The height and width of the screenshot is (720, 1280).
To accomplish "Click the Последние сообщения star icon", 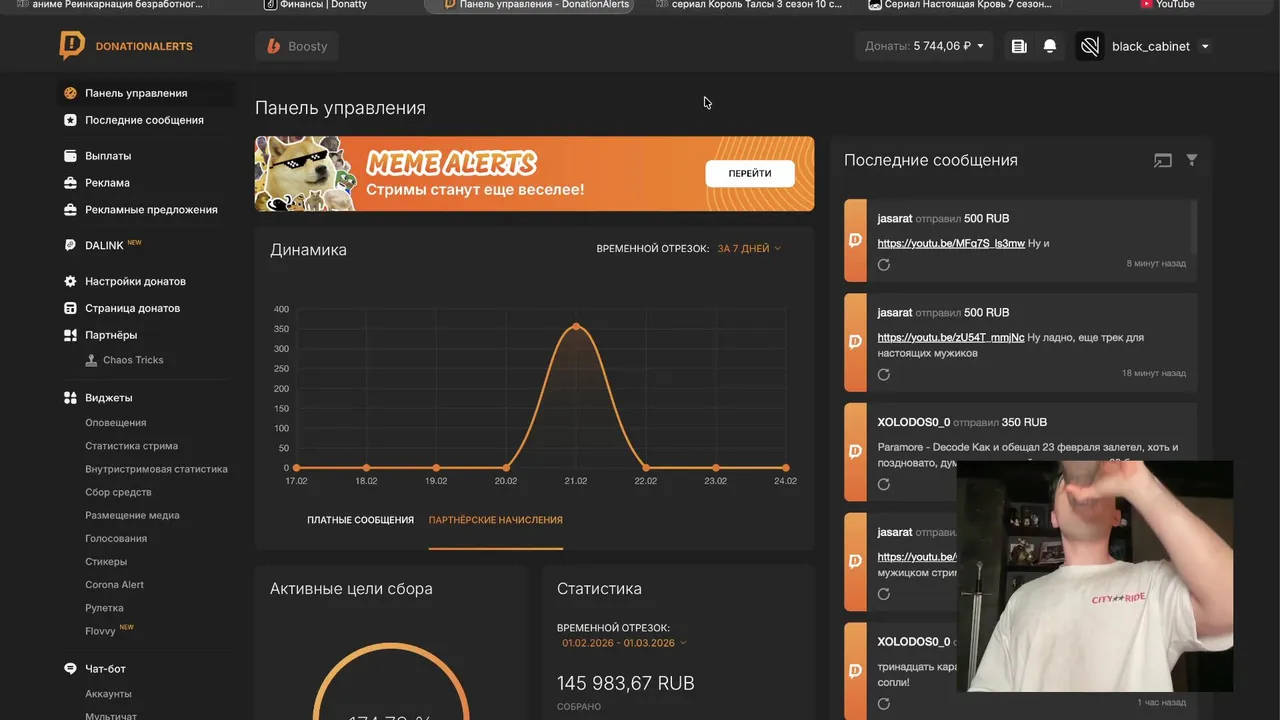I will pyautogui.click(x=70, y=120).
